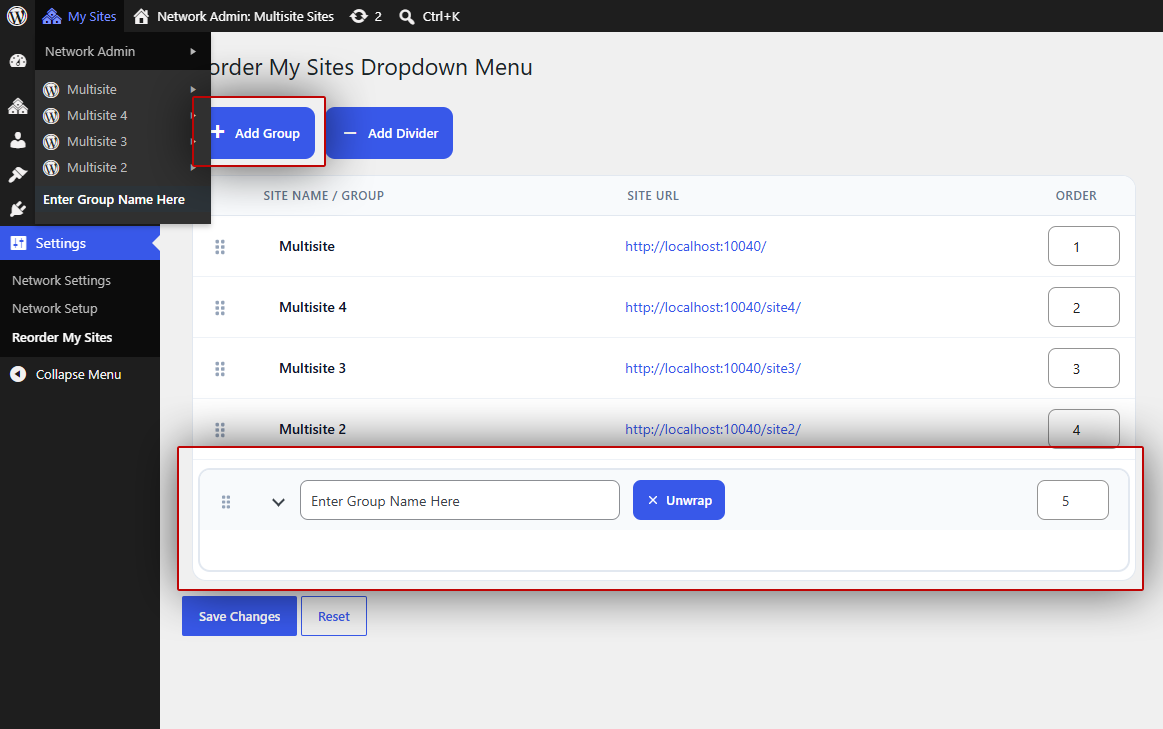The width and height of the screenshot is (1163, 729).
Task: Click the SITE NAME / GROUP column header
Action: pyautogui.click(x=323, y=196)
